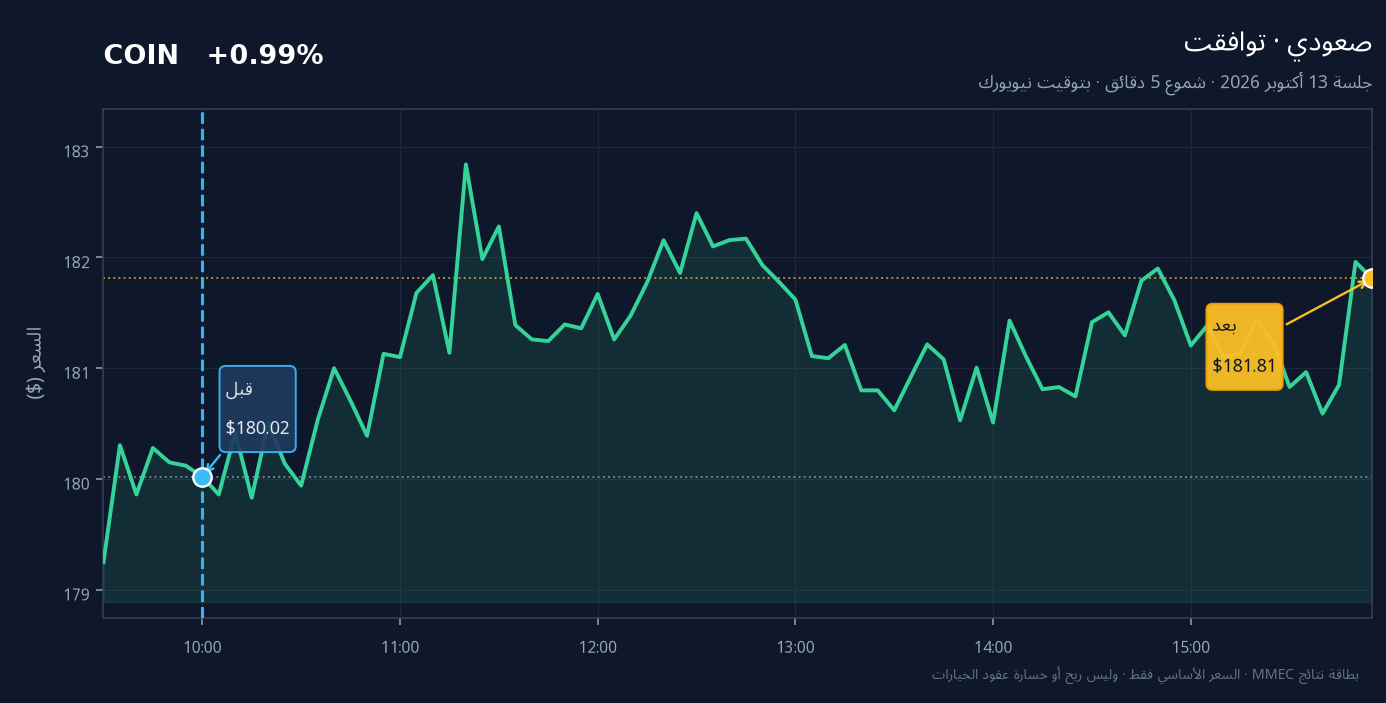Click the 13:00 tick label
This screenshot has height=703, width=1386.
coord(795,647)
